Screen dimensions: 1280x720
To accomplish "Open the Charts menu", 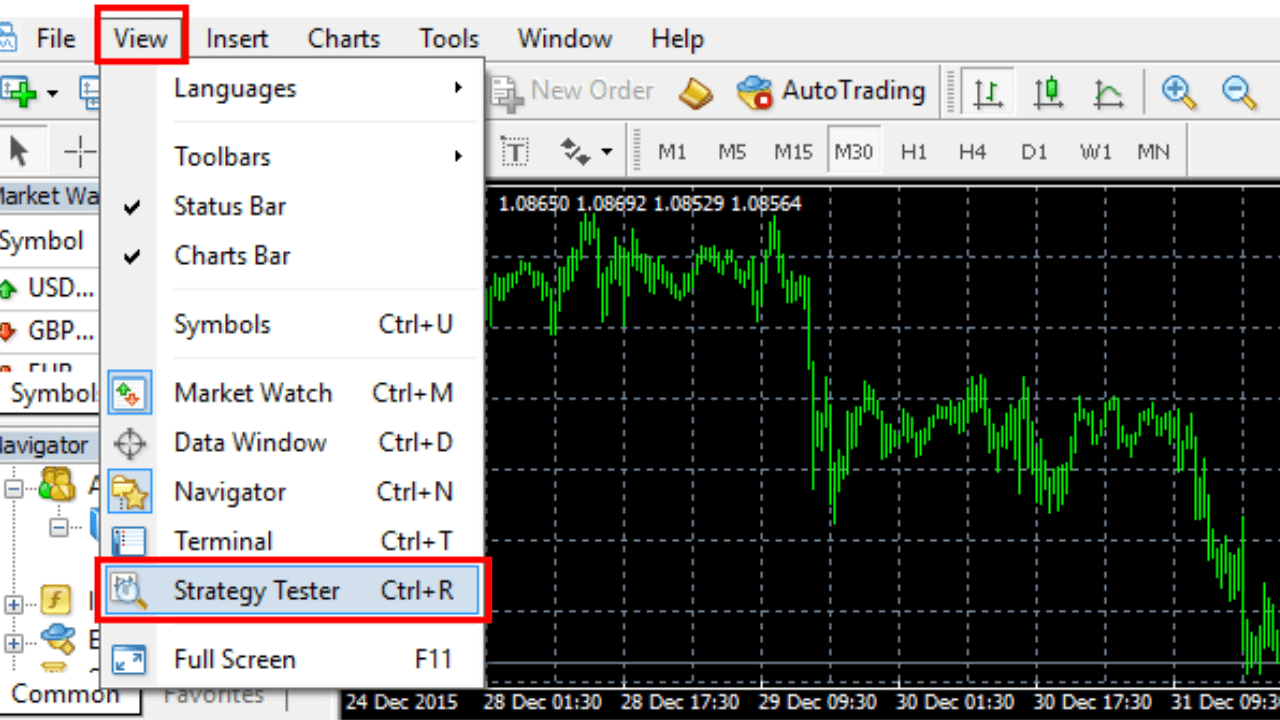I will pos(343,39).
